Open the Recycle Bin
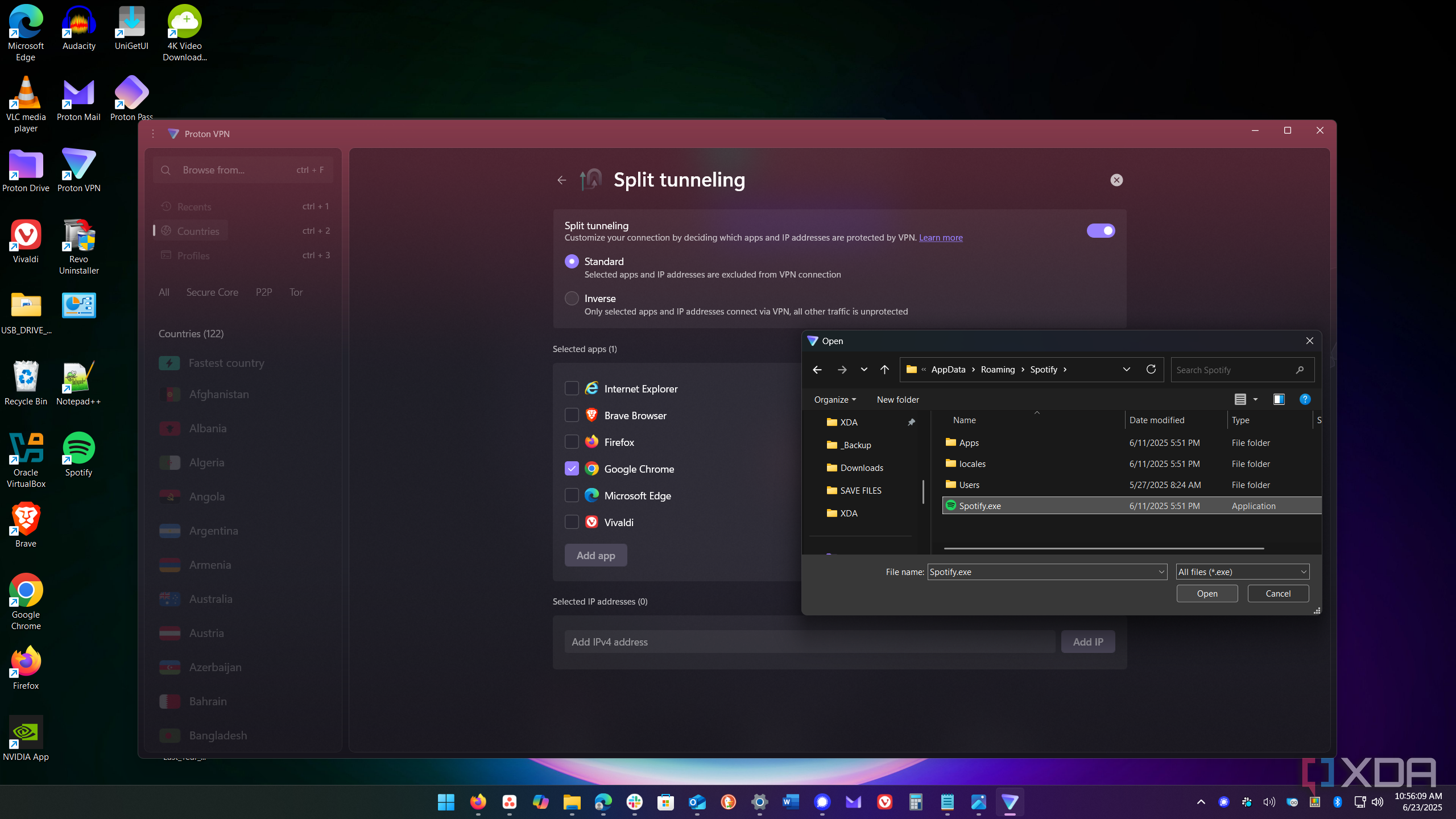Viewport: 1456px width, 819px height. (x=26, y=383)
